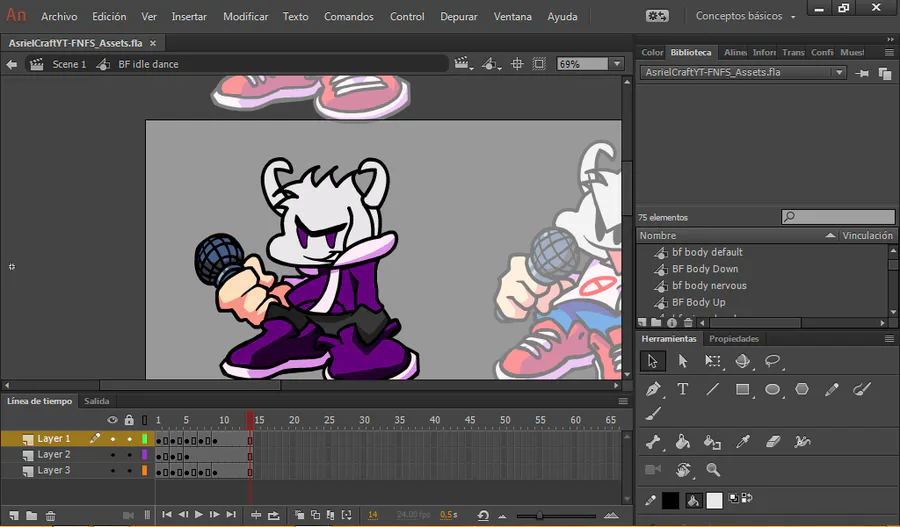Image resolution: width=900 pixels, height=527 pixels.
Task: Select the Brush tool below Pen
Action: [653, 413]
